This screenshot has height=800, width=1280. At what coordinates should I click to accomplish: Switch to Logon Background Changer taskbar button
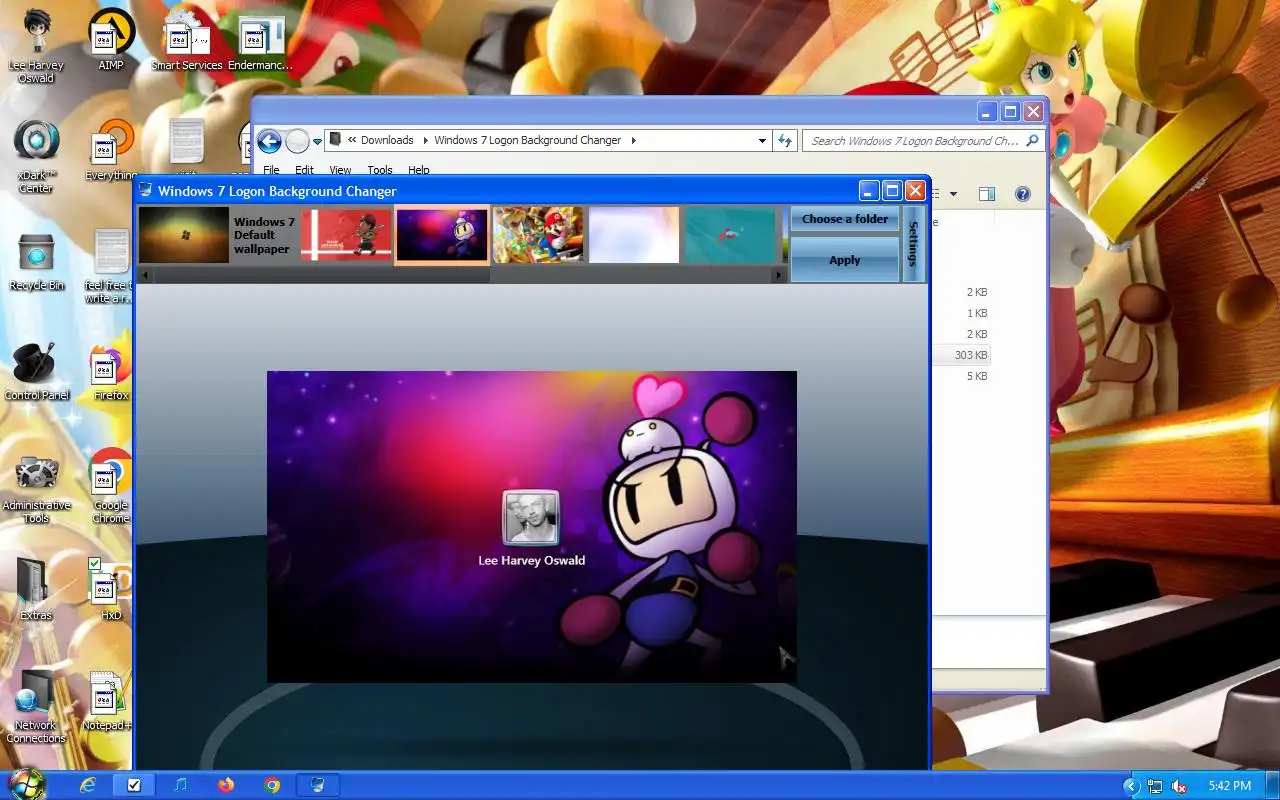coord(318,785)
